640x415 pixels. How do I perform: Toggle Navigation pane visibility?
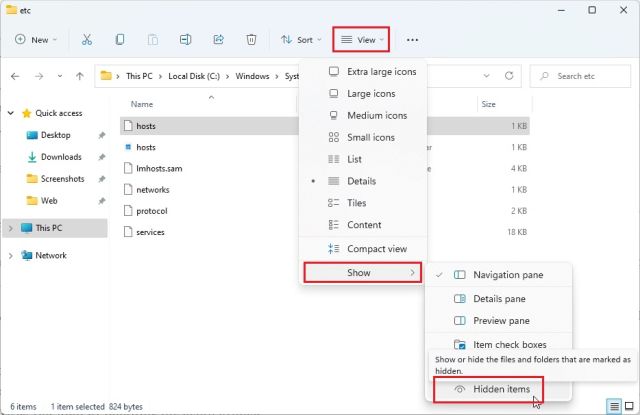498,275
